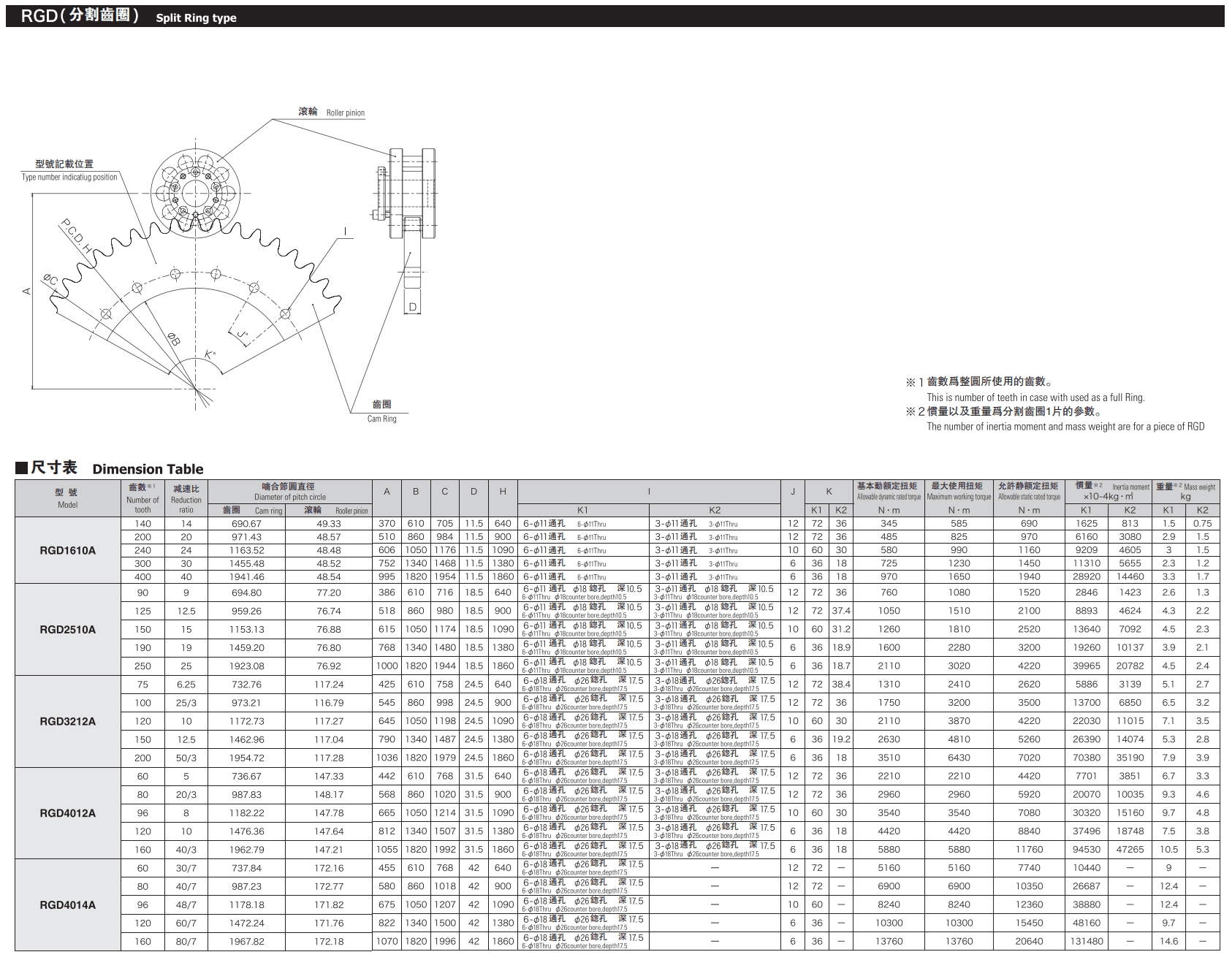Select the roller pinion value '49.33'
The width and height of the screenshot is (1232, 960).
328,524
